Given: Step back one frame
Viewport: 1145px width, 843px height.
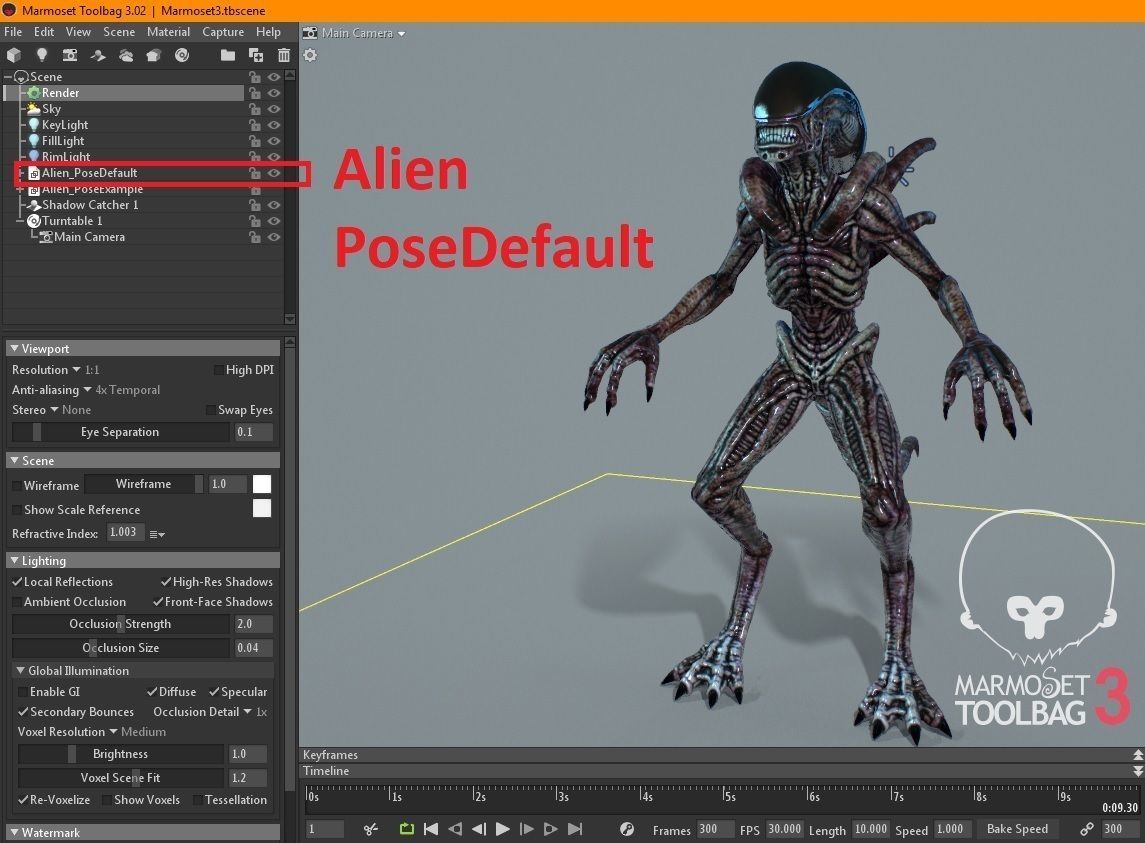Looking at the screenshot, I should 479,828.
